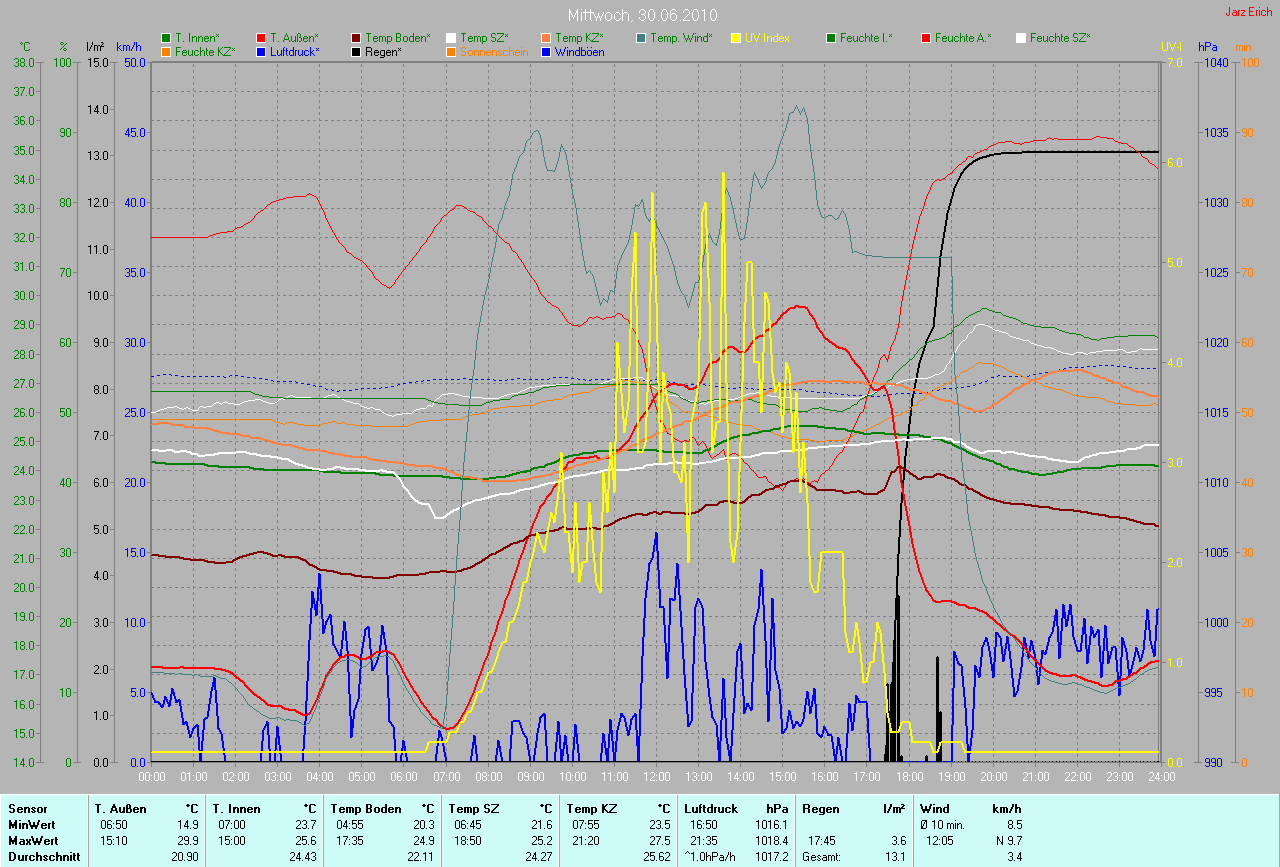1280x867 pixels.
Task: Click T. Außen maximum value 29.9
Action: pyautogui.click(x=186, y=841)
